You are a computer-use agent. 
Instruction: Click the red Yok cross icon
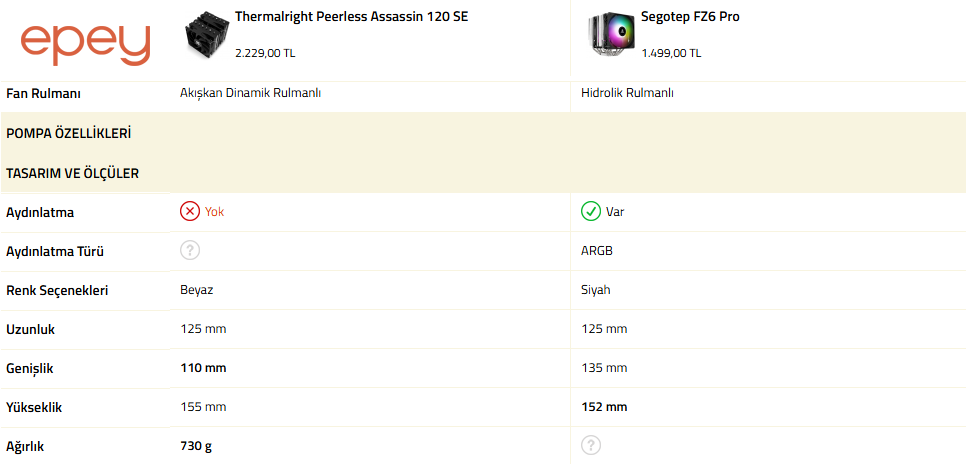coord(190,212)
